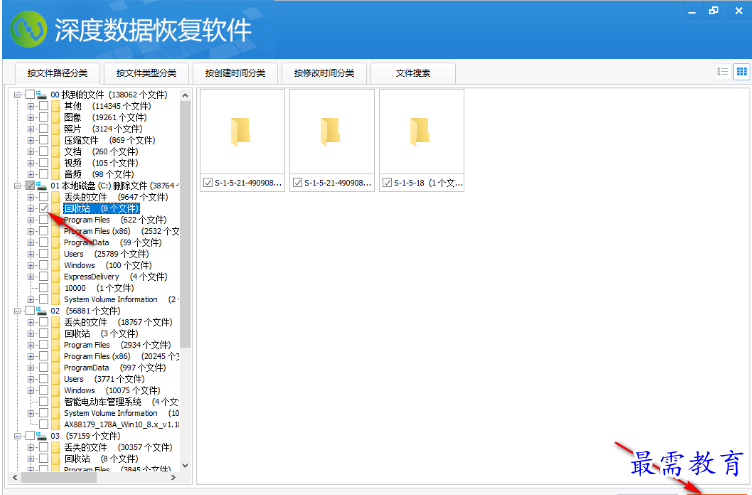
Task: Select the 按修改时间分类 tab
Action: [x=324, y=73]
